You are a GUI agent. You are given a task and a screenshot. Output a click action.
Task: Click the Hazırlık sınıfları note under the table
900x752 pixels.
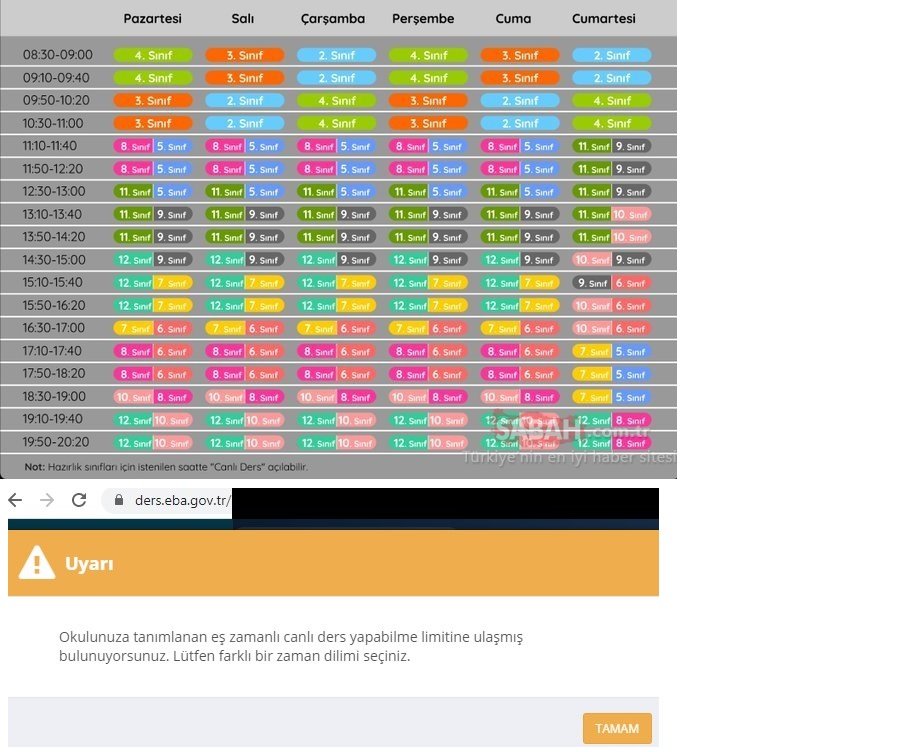(166, 466)
